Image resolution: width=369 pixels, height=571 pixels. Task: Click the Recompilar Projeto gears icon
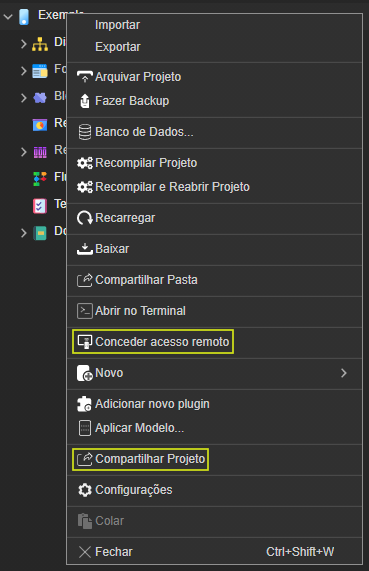[85, 163]
